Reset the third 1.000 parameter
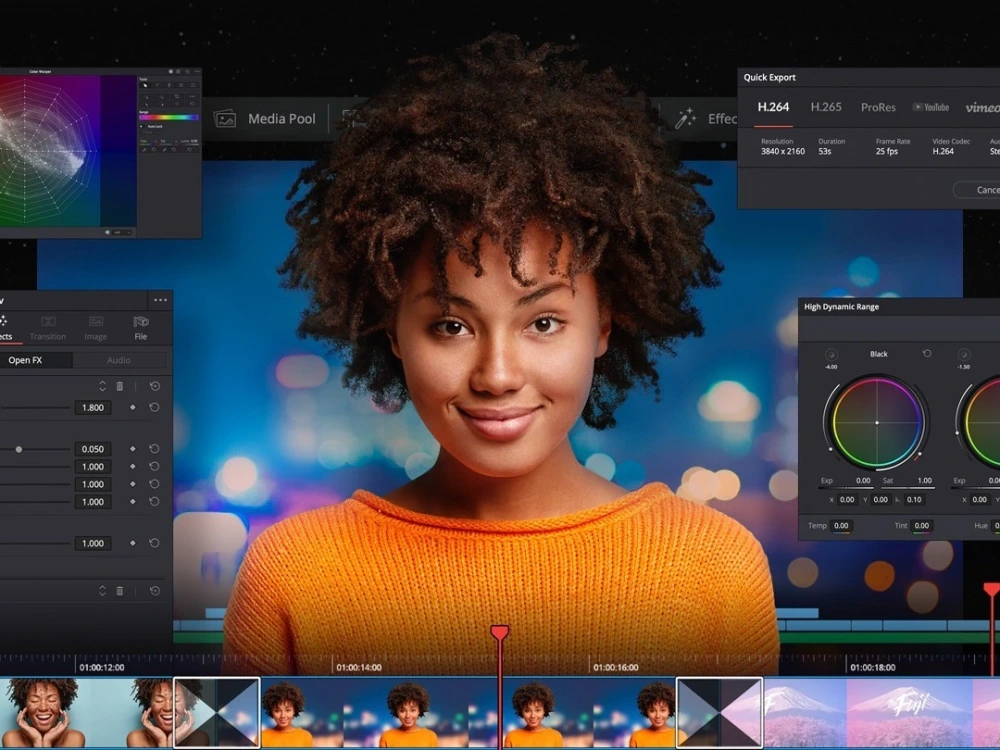Screen dimensions: 1000x750 point(154,502)
